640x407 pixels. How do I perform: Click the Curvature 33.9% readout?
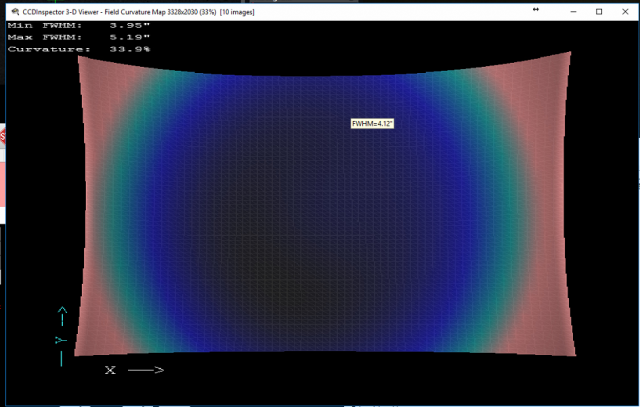click(x=79, y=49)
